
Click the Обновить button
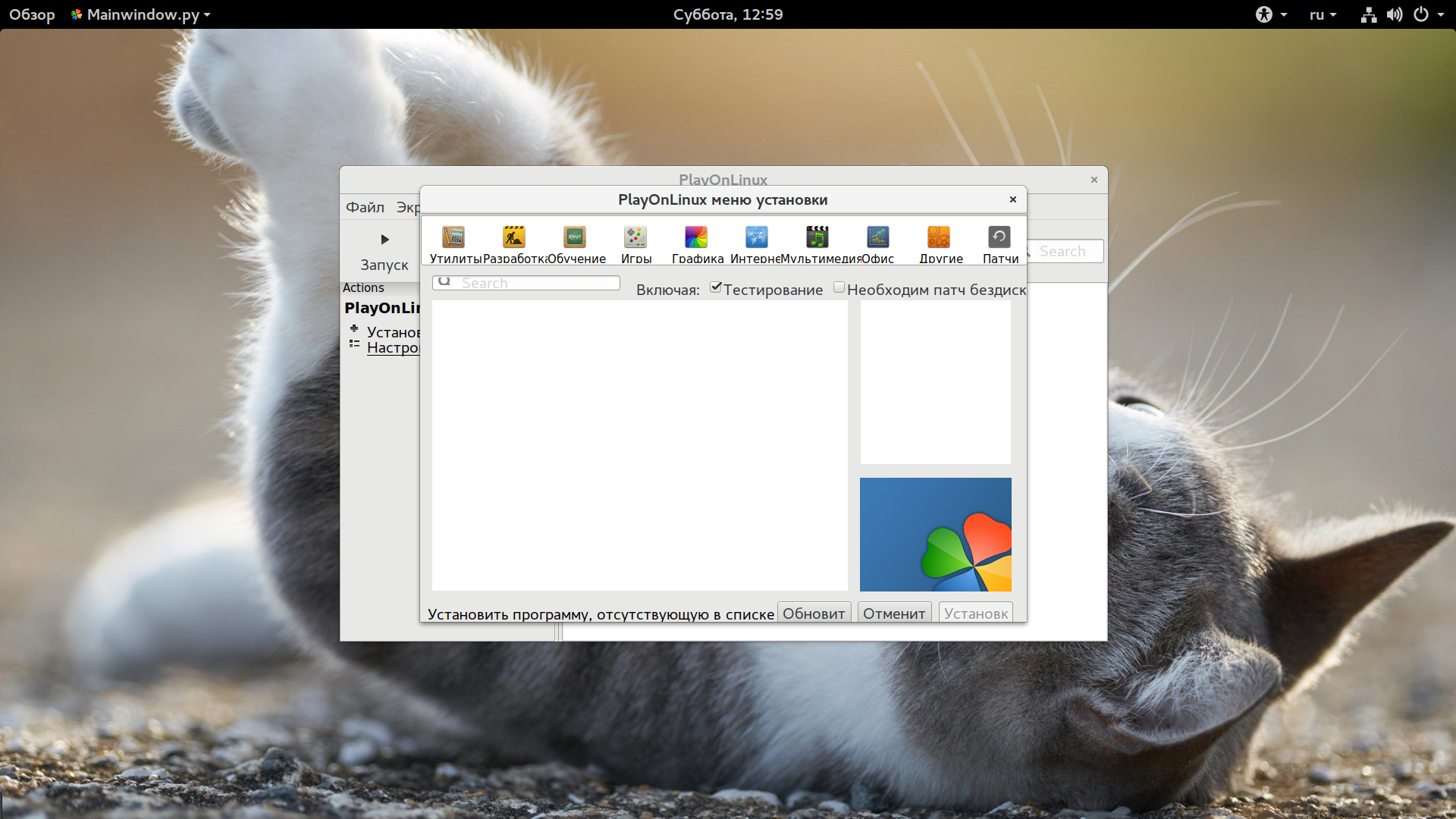tap(814, 613)
